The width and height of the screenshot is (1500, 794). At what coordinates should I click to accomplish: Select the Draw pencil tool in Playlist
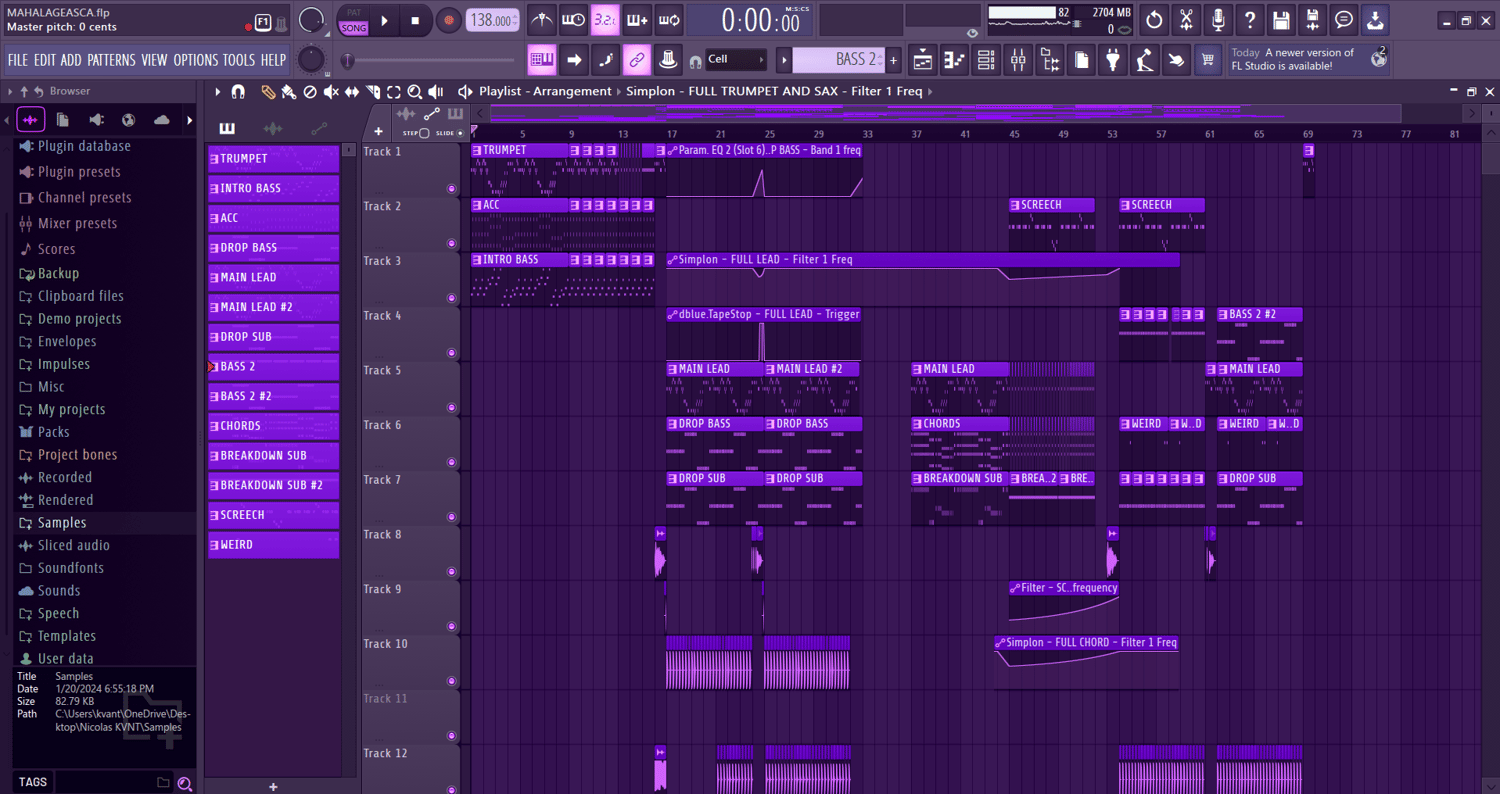pos(268,92)
